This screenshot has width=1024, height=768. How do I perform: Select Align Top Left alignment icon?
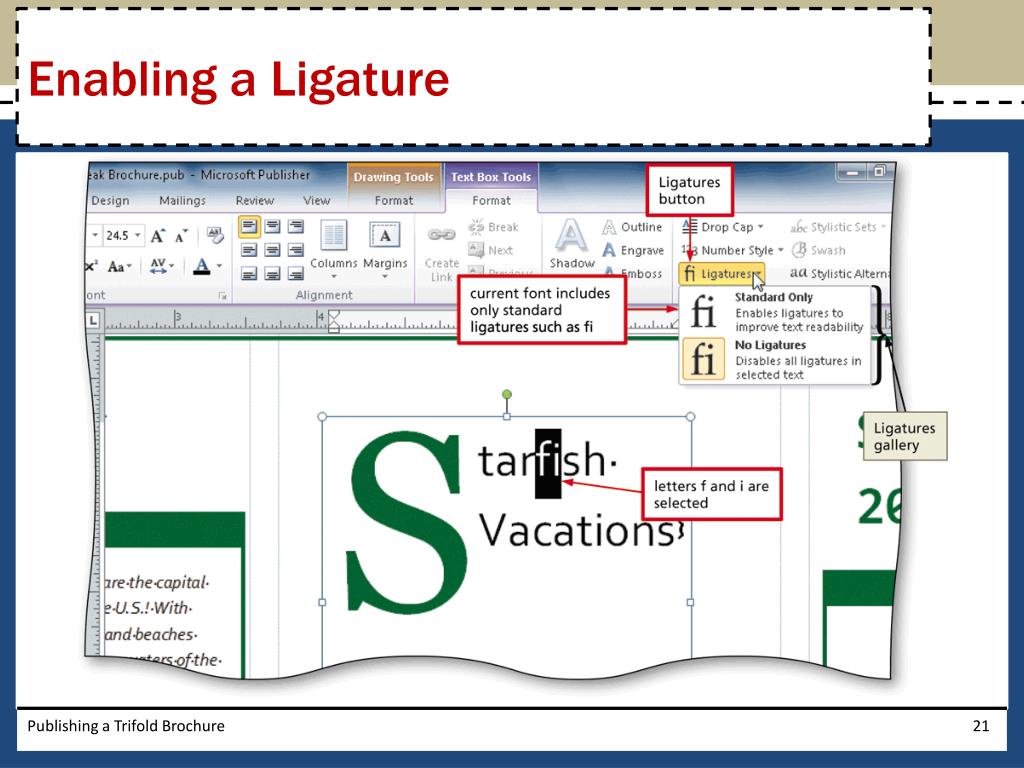[249, 227]
